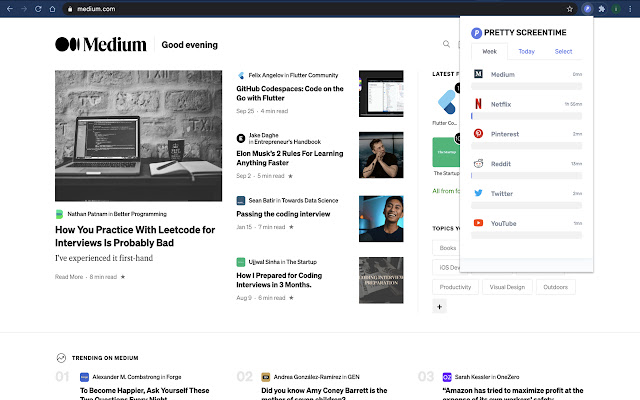Select the Visual Design topic button
Viewport: 640px width, 400px height.
507,287
